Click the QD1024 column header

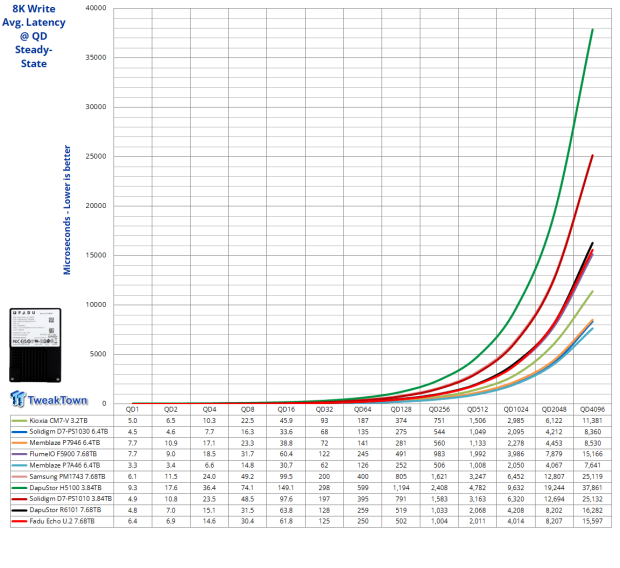pyautogui.click(x=516, y=409)
